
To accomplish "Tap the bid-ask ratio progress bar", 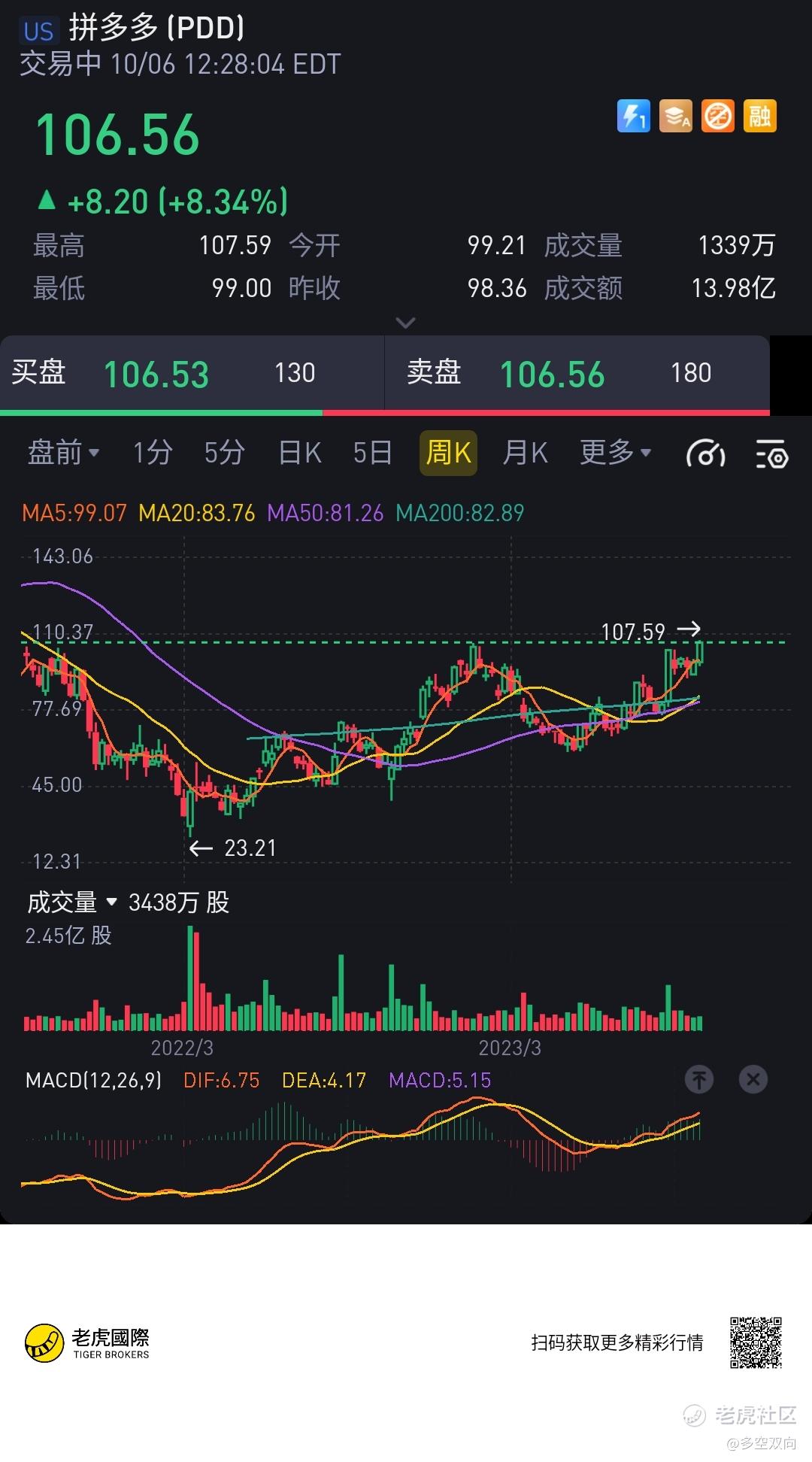I will click(385, 413).
